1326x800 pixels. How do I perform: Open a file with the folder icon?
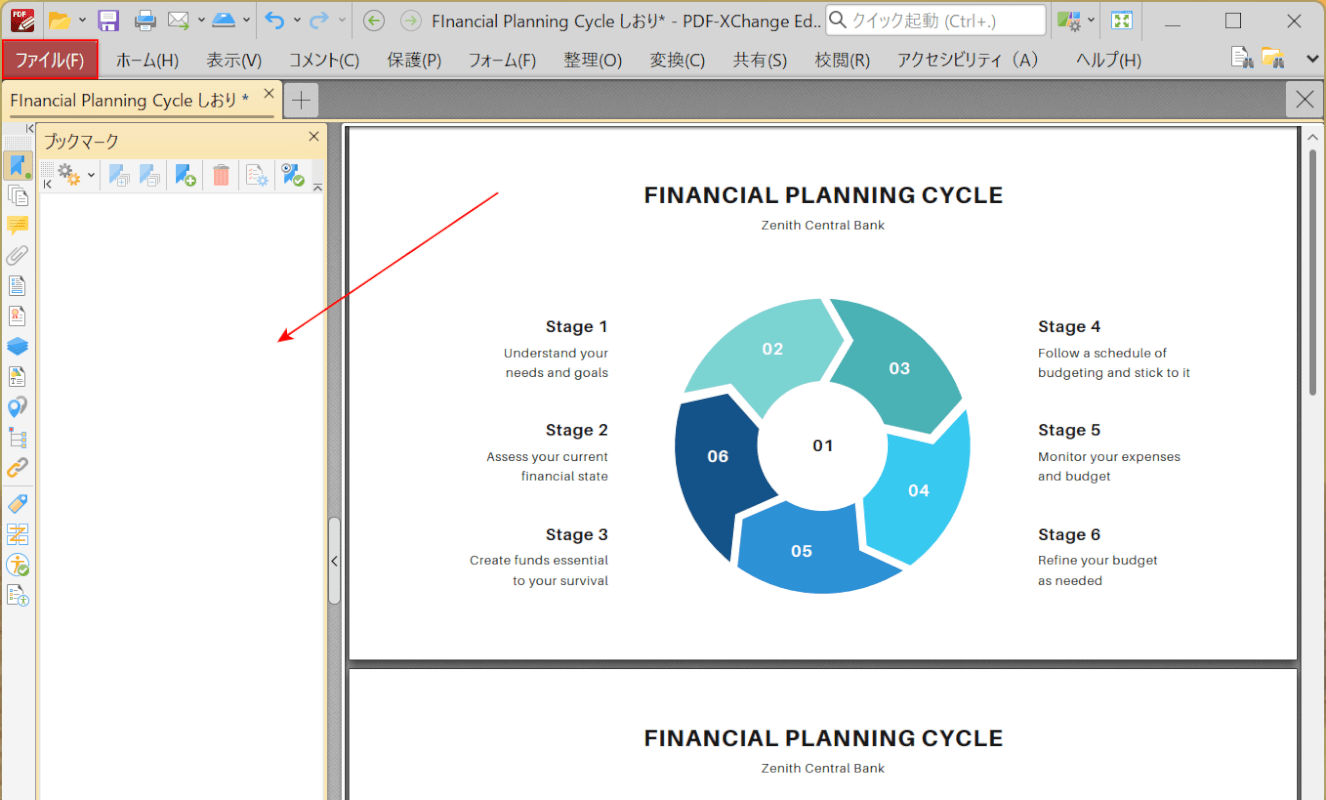pyautogui.click(x=60, y=20)
